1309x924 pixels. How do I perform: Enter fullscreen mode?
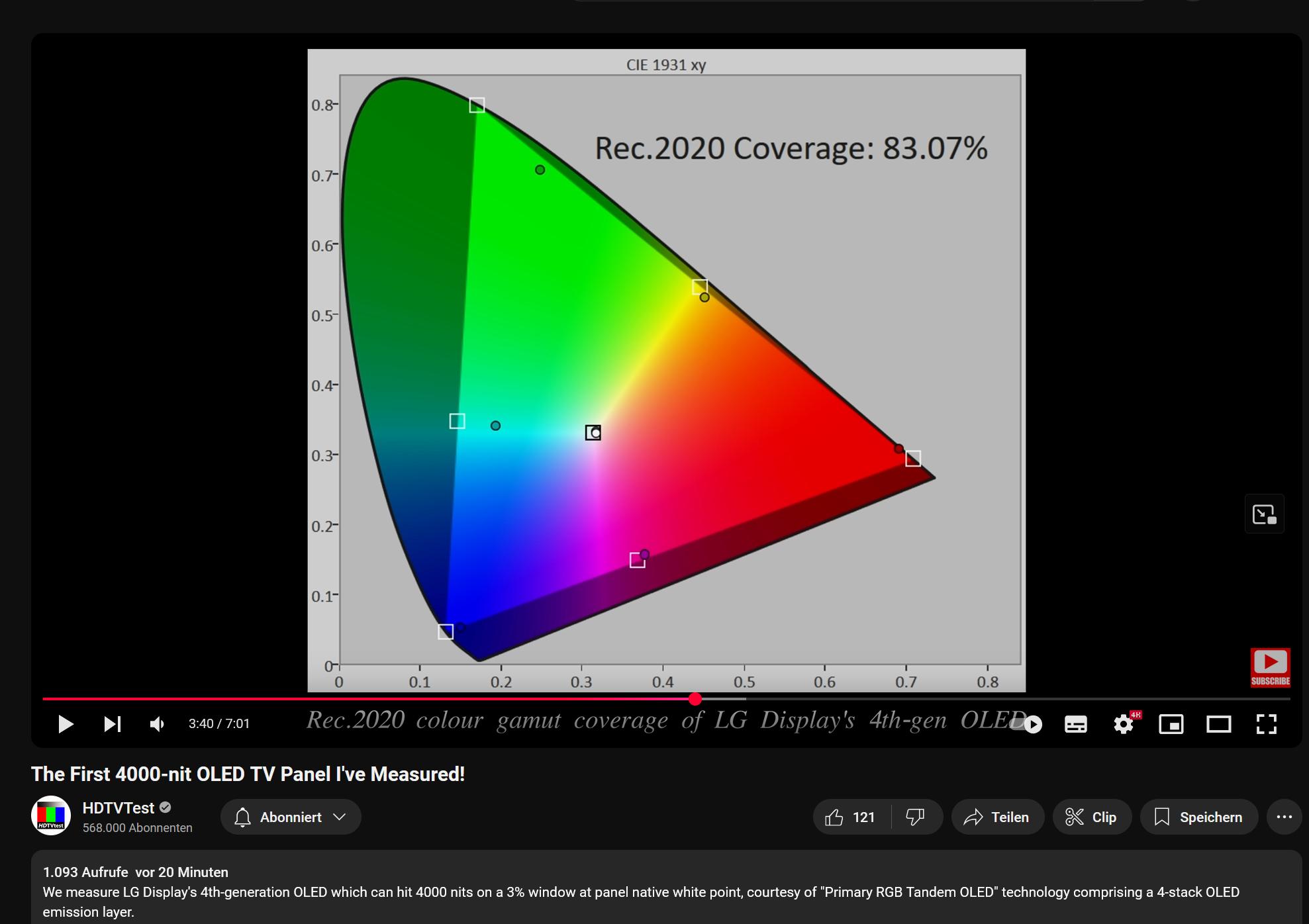1266,723
